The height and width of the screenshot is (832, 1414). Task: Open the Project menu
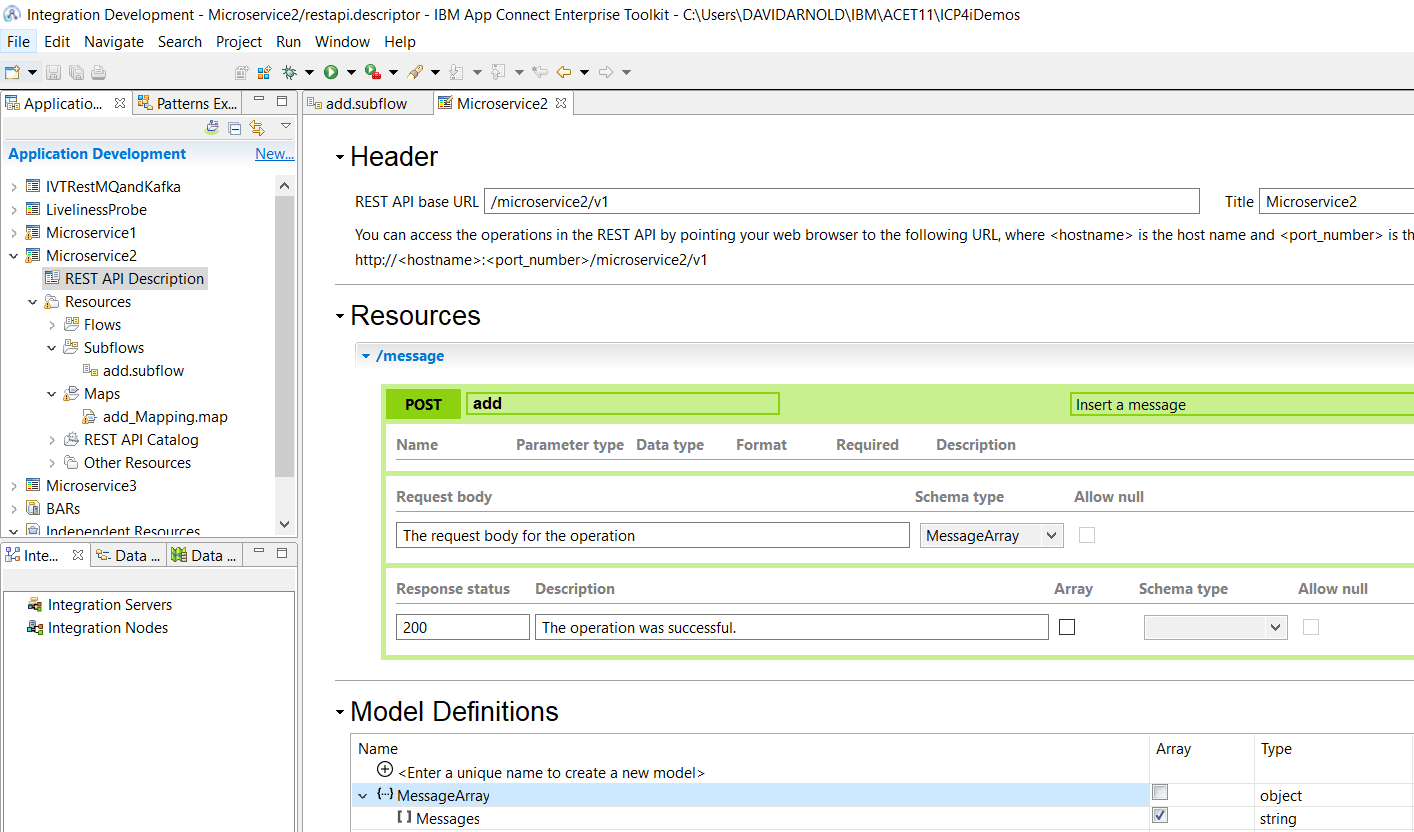tap(239, 41)
